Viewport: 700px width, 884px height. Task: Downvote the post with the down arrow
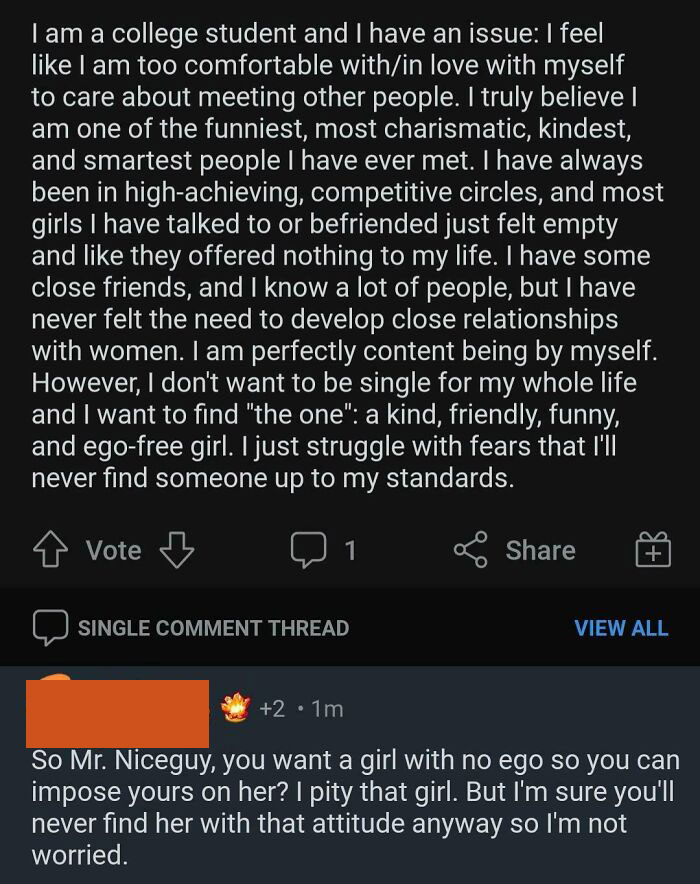pyautogui.click(x=176, y=550)
